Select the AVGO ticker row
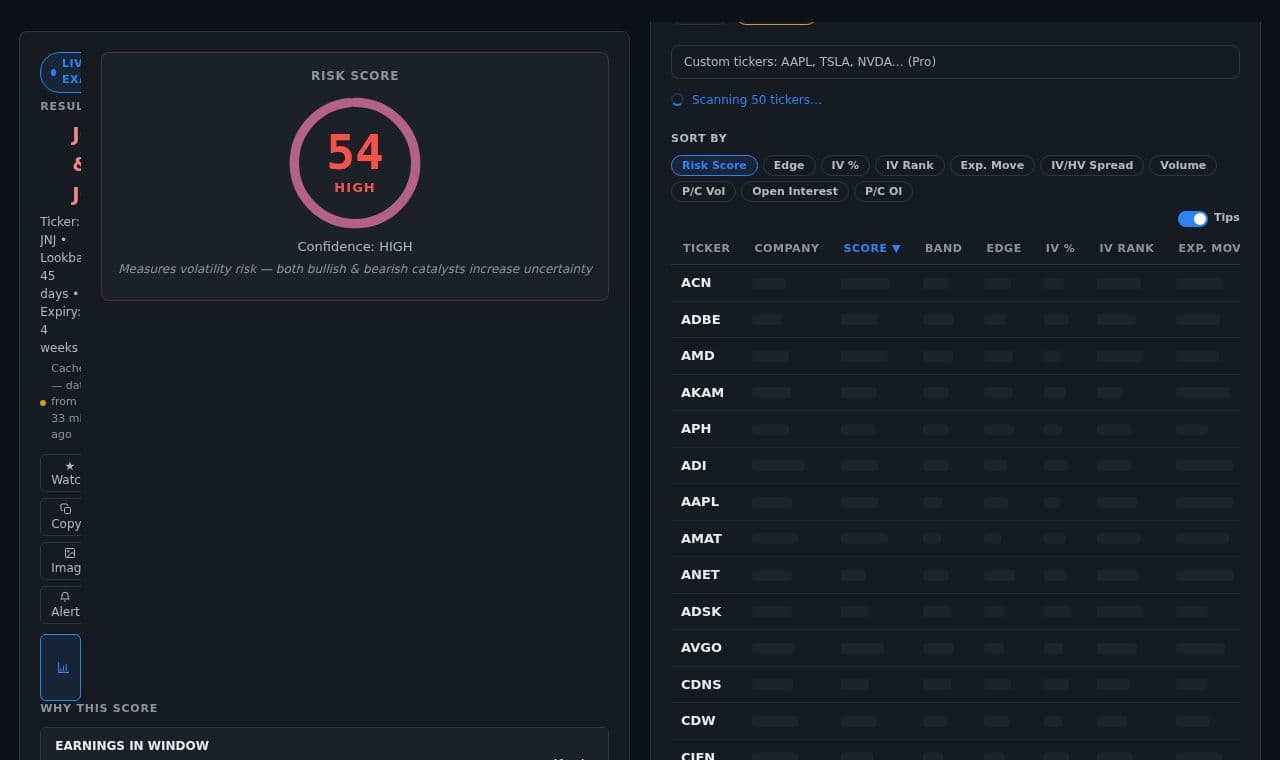The width and height of the screenshot is (1280, 760). point(955,648)
